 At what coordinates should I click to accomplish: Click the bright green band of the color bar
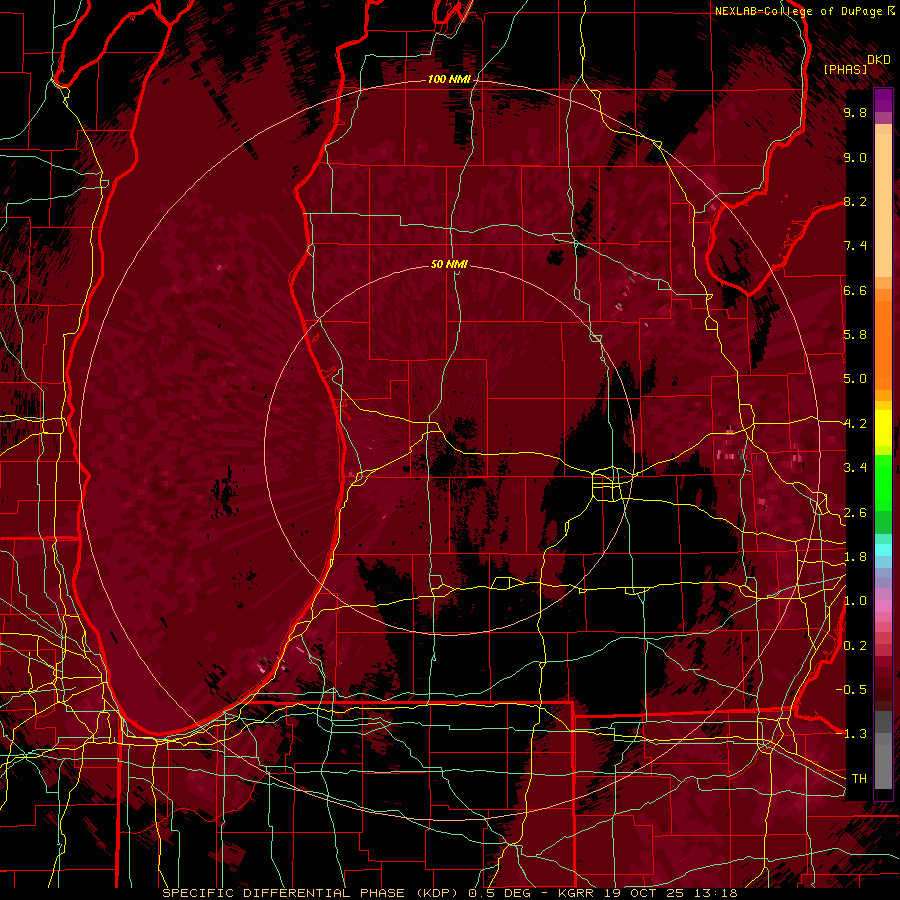coord(883,485)
